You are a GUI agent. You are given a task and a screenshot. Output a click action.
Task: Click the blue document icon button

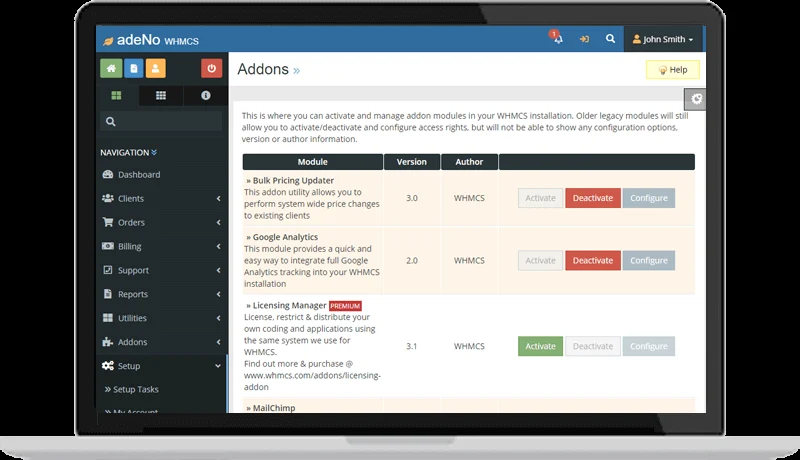point(134,68)
